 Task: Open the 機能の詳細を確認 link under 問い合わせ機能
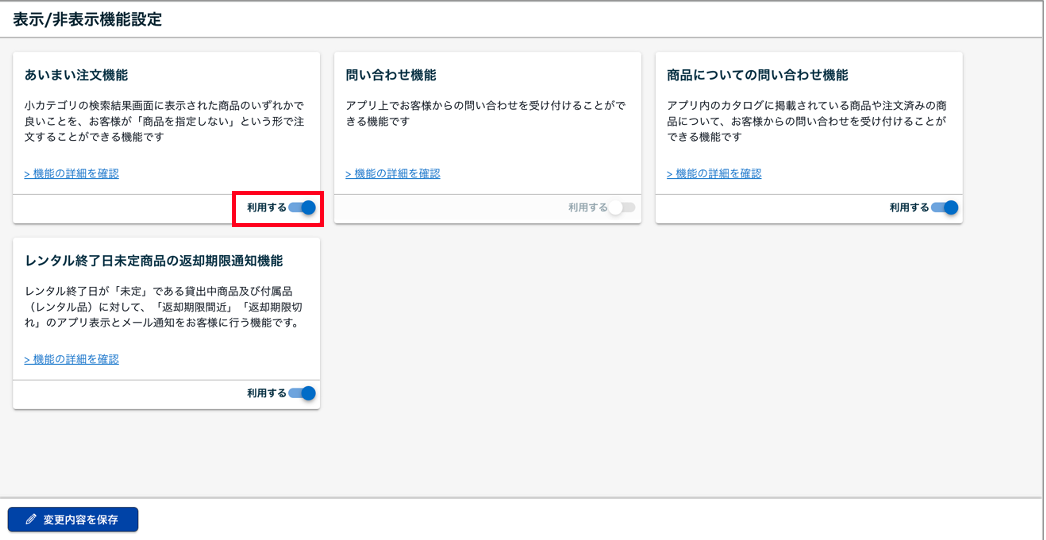pyautogui.click(x=393, y=174)
